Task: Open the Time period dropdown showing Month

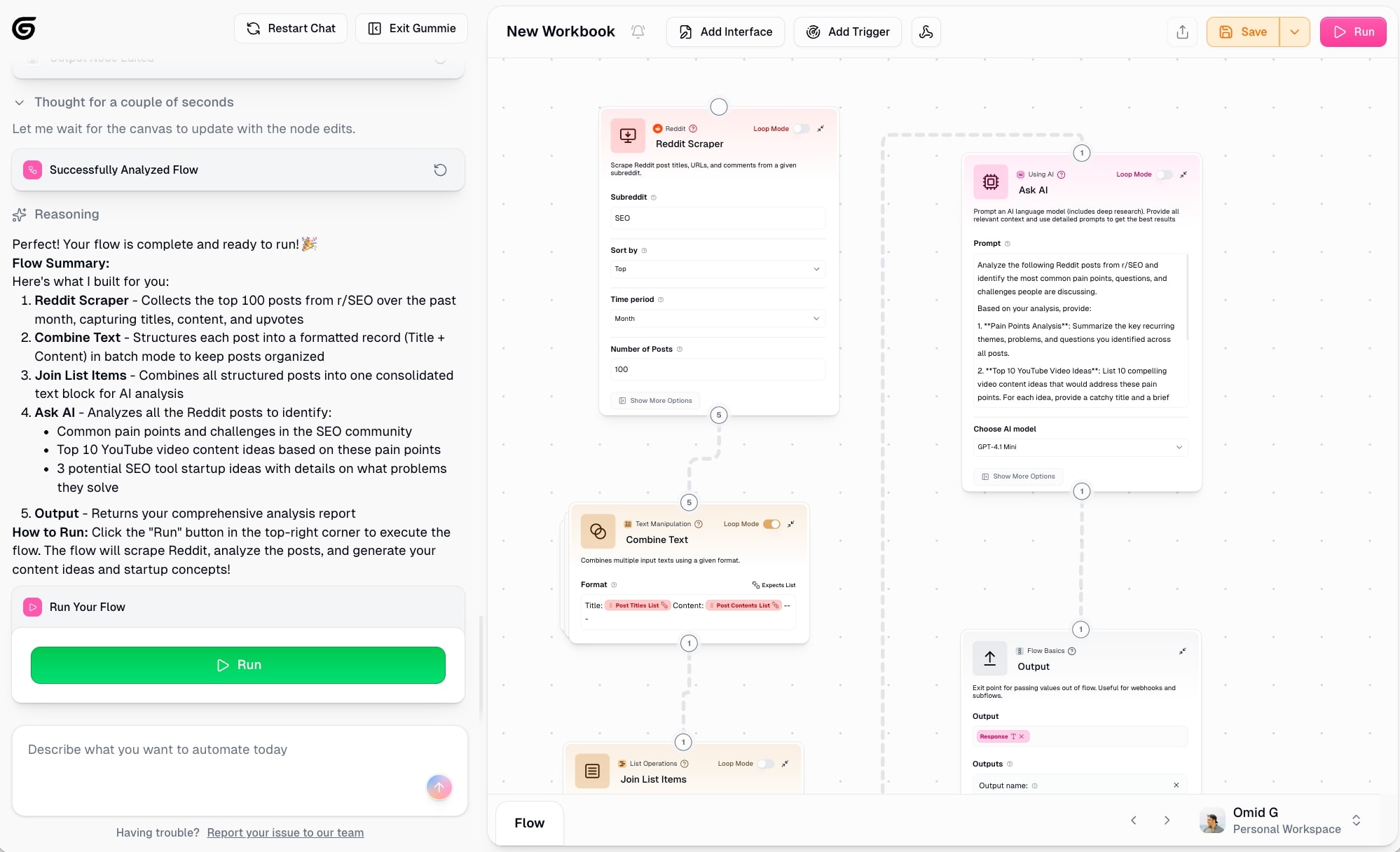Action: [718, 319]
